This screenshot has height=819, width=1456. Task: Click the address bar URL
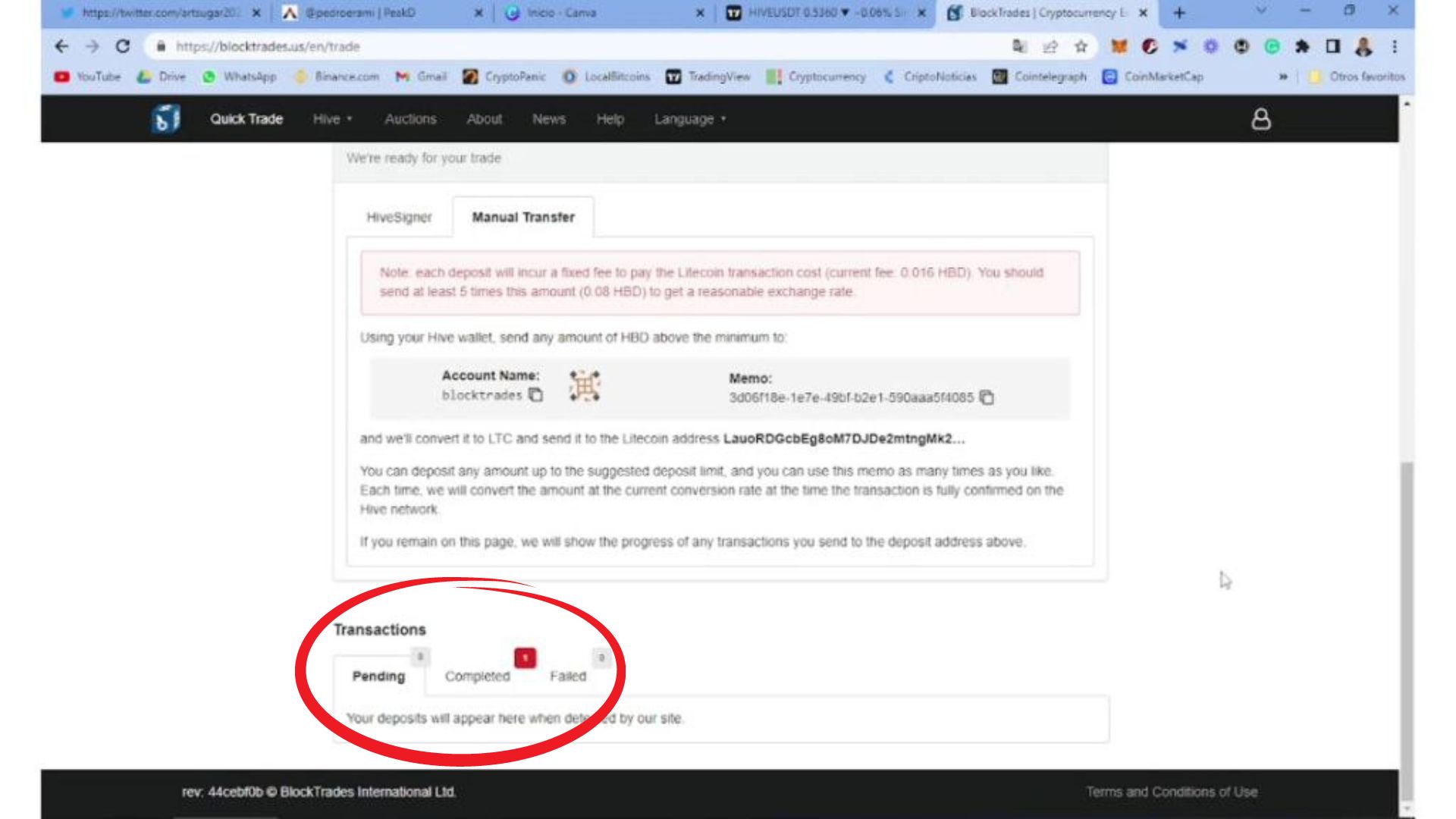tap(268, 46)
